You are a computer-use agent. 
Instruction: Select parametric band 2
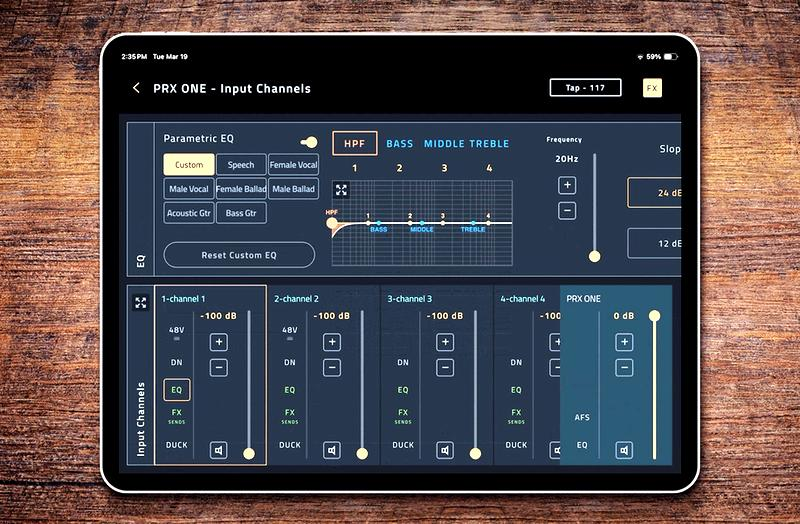click(399, 168)
